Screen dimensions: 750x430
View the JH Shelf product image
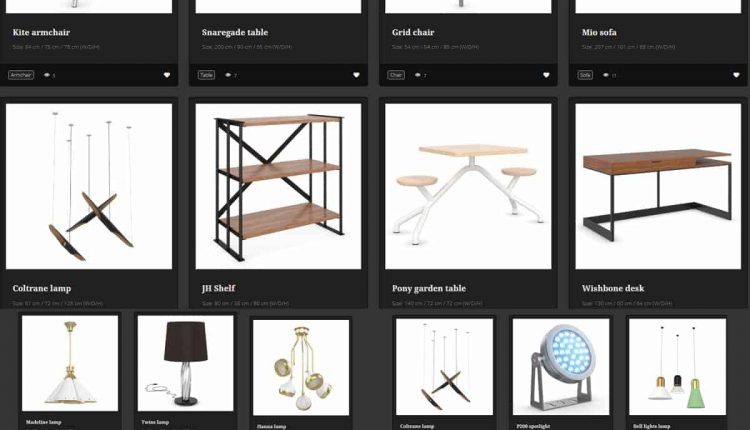(x=278, y=187)
